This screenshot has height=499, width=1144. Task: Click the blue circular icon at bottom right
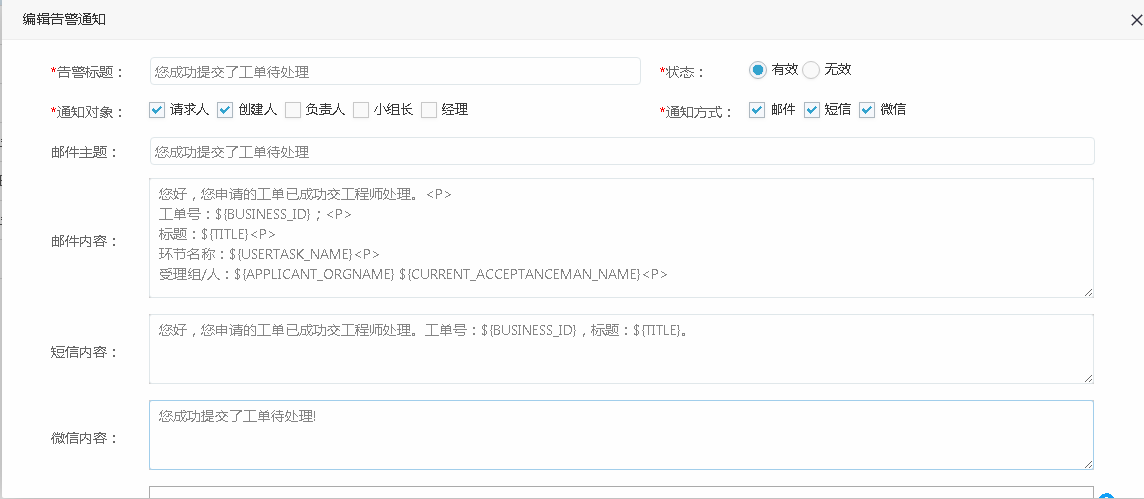pos(1105,496)
